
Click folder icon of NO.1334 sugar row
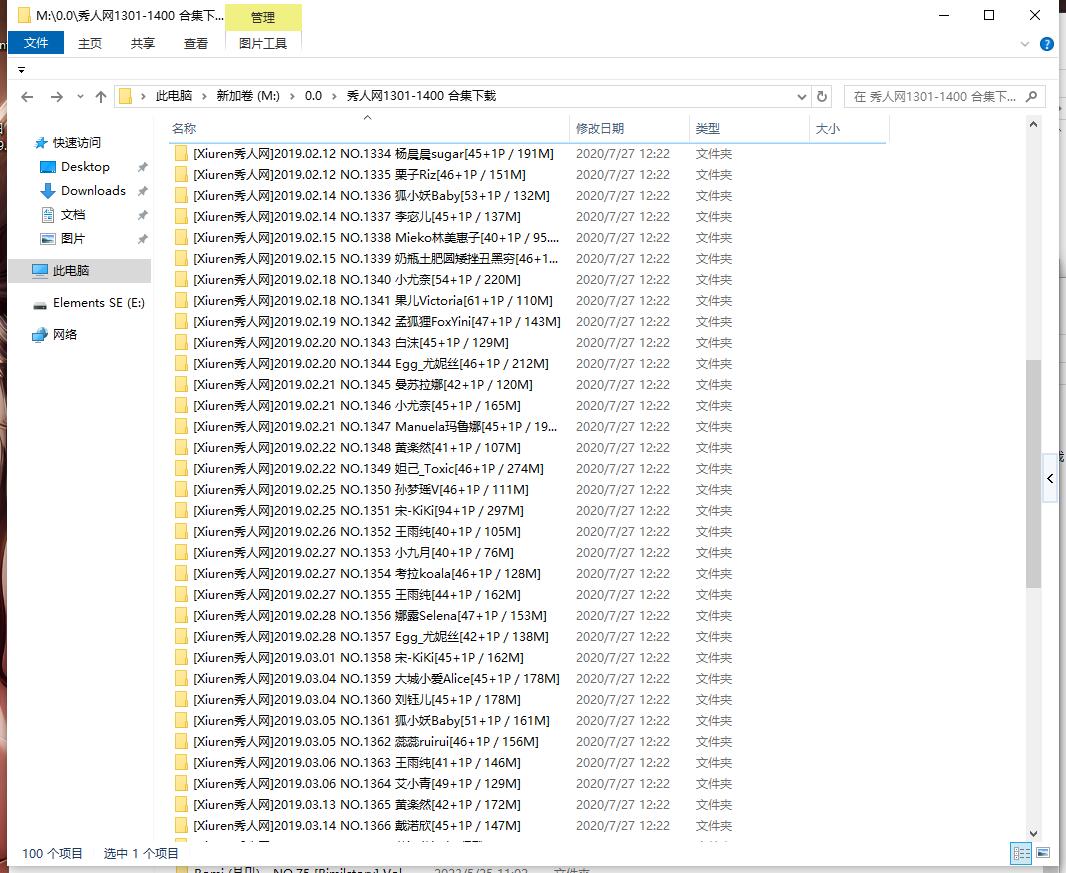[182, 154]
